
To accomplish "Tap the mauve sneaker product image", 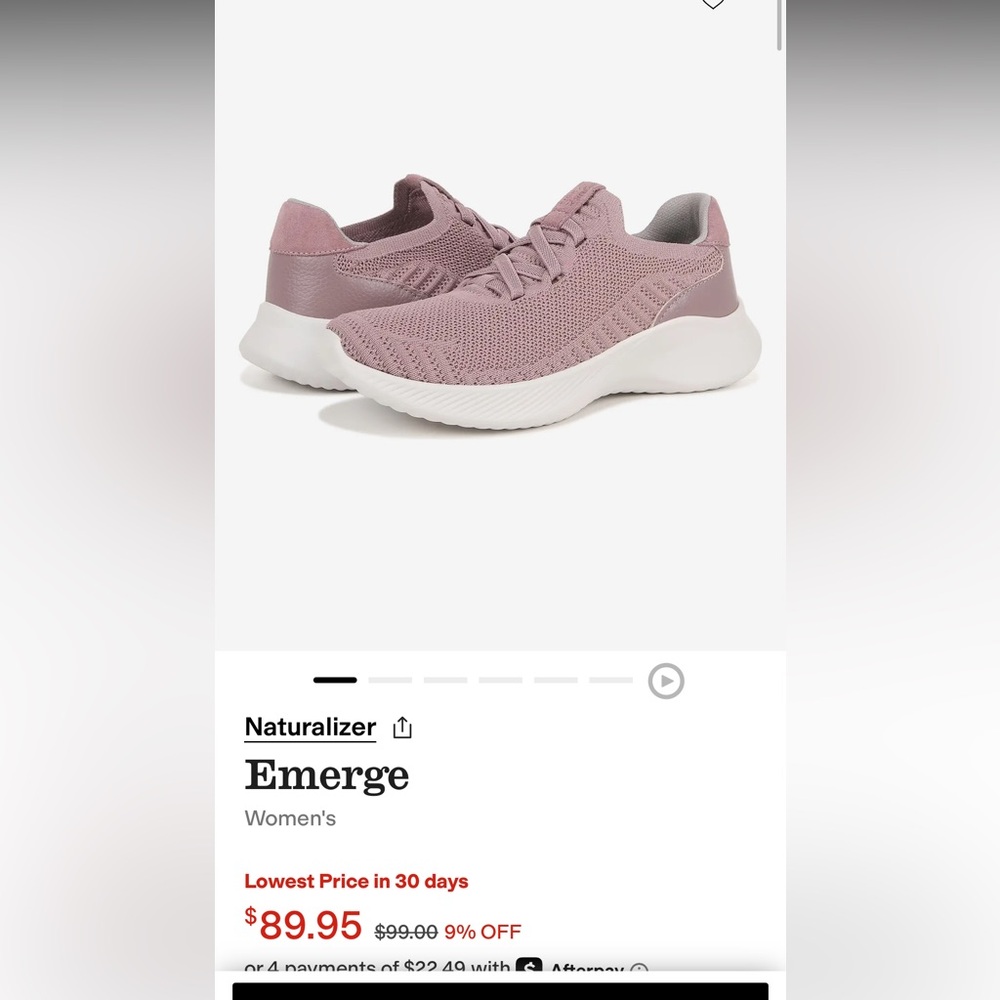I will (x=500, y=306).
